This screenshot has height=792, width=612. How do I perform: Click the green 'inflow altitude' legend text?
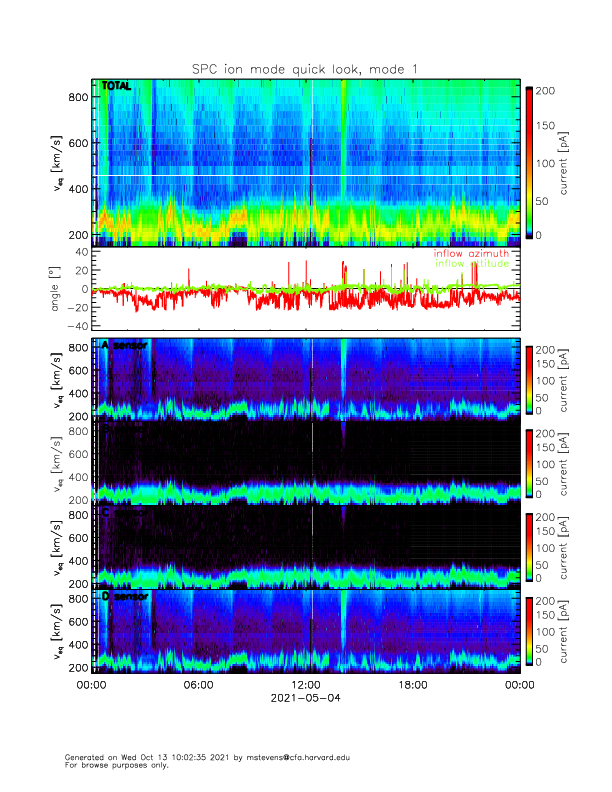[x=476, y=264]
